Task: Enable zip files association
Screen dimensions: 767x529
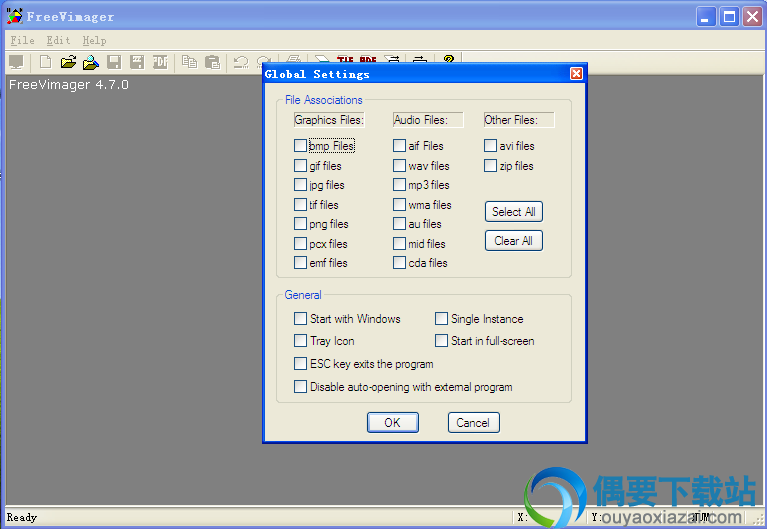Action: coord(490,165)
